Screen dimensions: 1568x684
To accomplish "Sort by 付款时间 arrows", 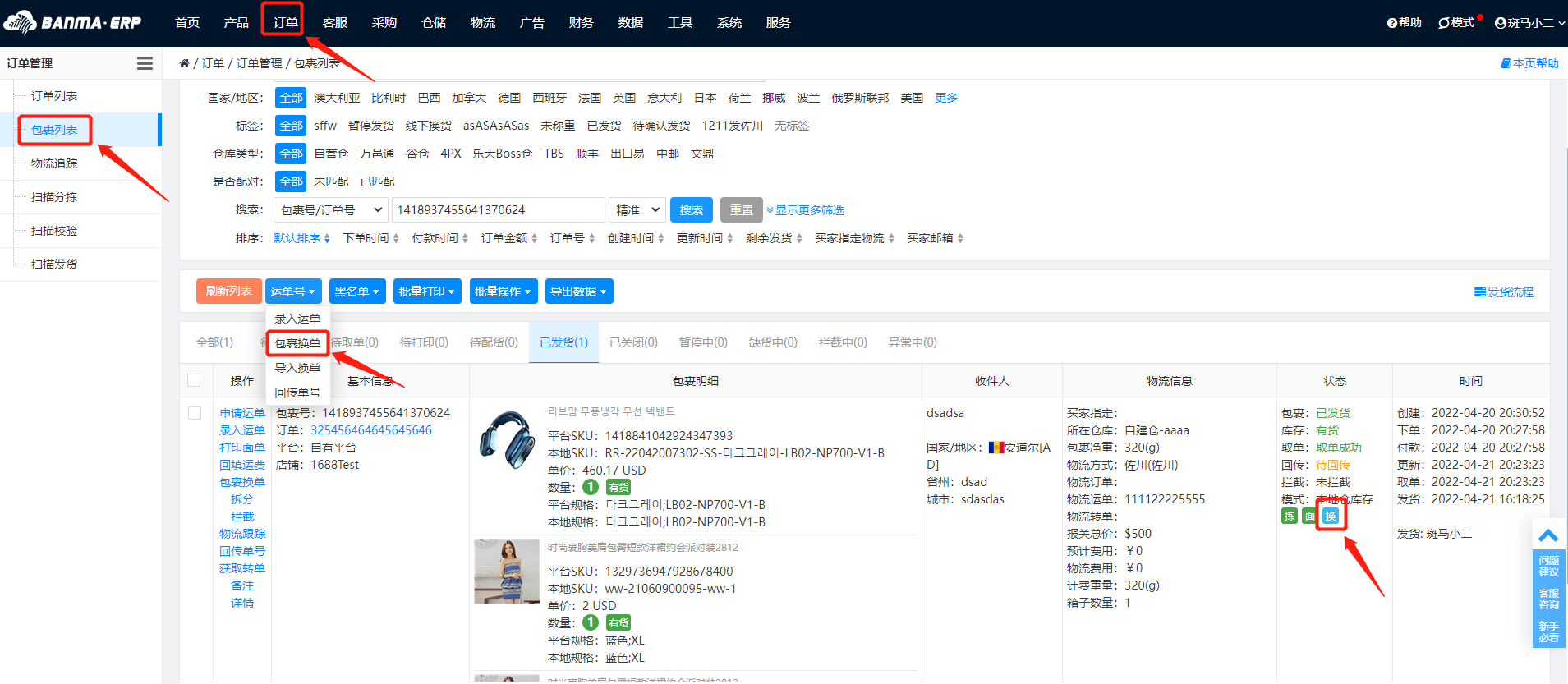I will click(x=465, y=238).
